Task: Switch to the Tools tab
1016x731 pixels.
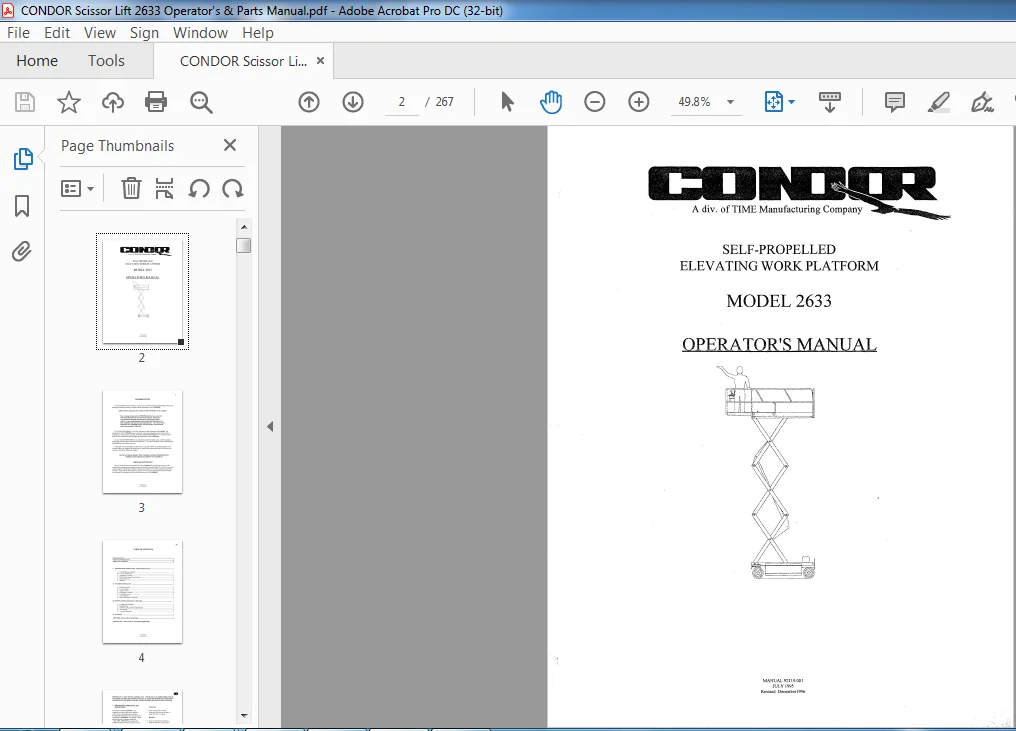Action: click(106, 61)
